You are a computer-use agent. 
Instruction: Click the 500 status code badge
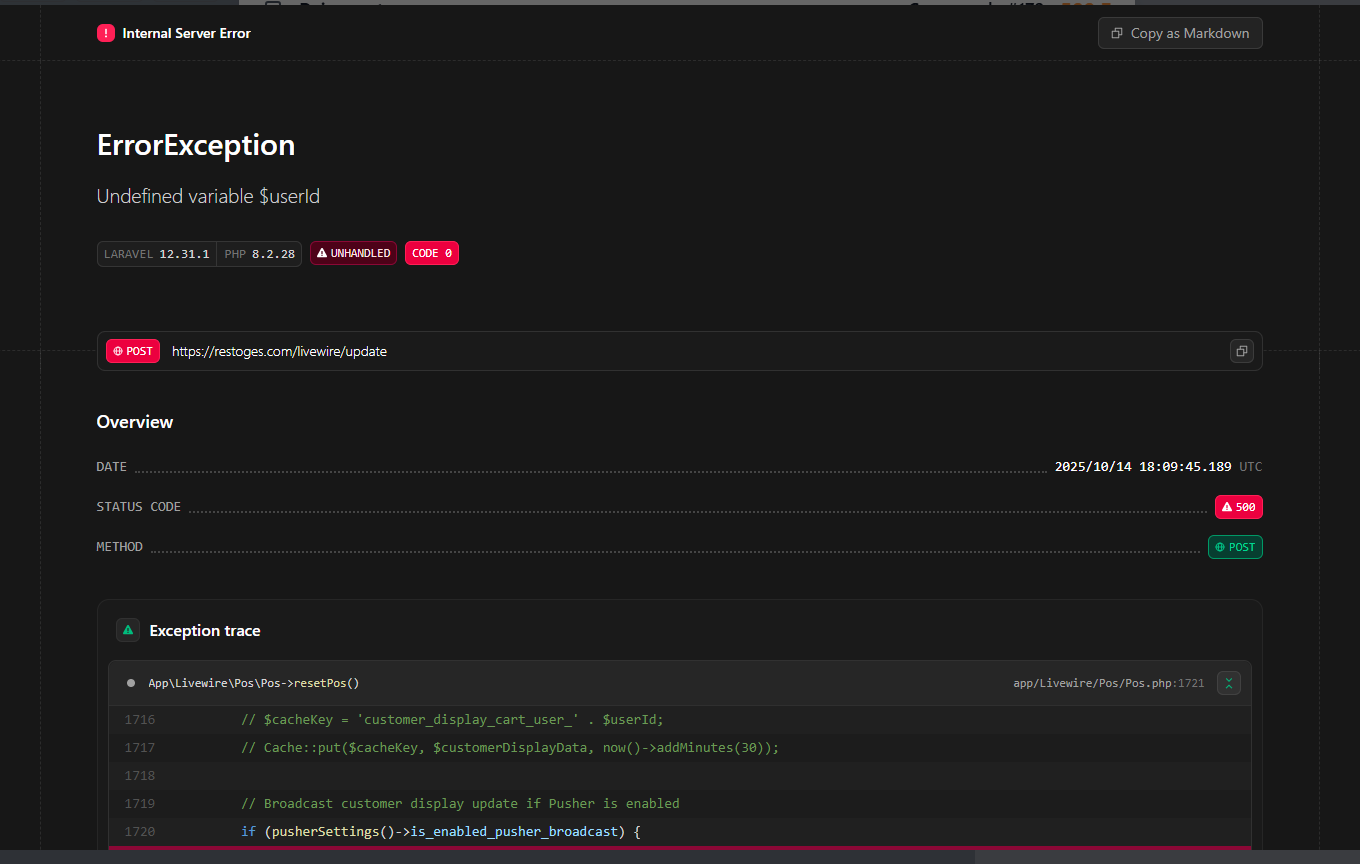[x=1239, y=507]
